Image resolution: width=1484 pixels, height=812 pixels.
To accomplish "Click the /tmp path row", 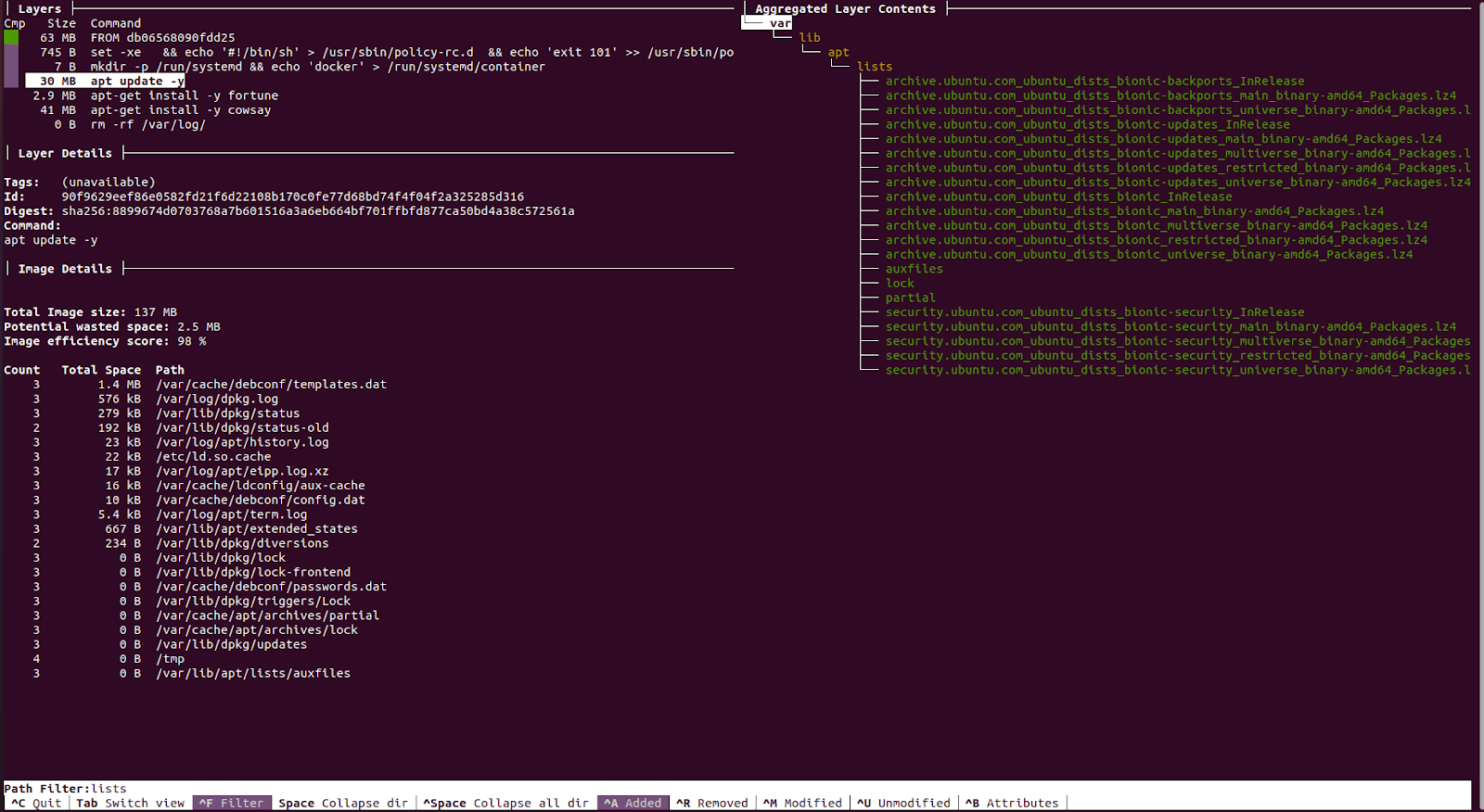I will (x=109, y=659).
